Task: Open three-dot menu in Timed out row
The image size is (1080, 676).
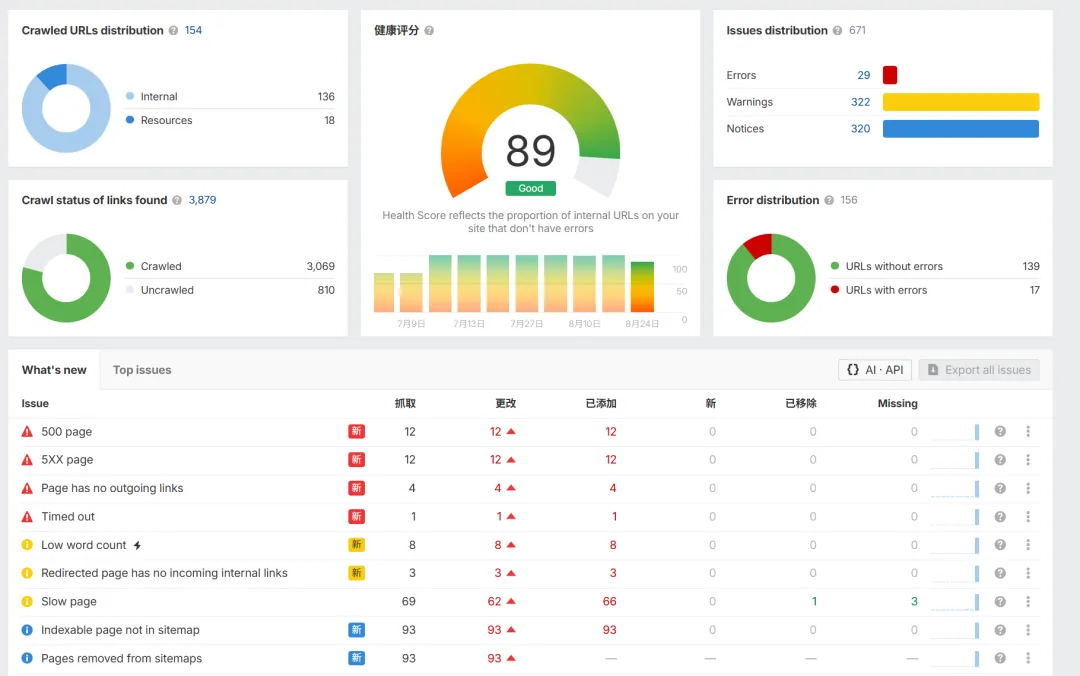Action: (1028, 516)
